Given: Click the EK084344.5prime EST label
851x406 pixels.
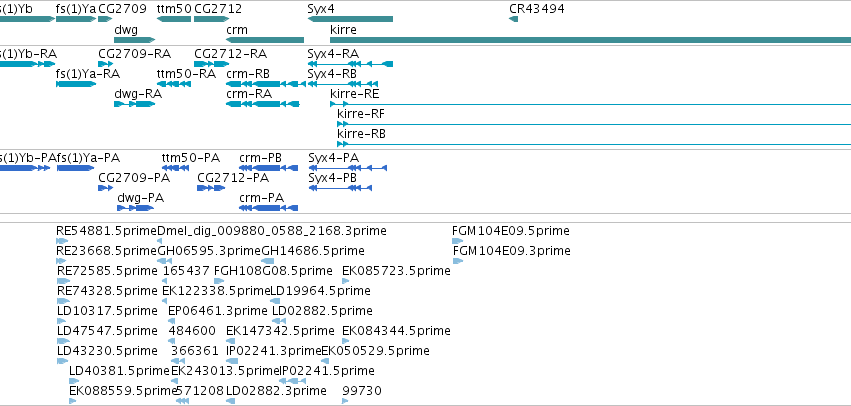Looking at the screenshot, I should 396,331.
